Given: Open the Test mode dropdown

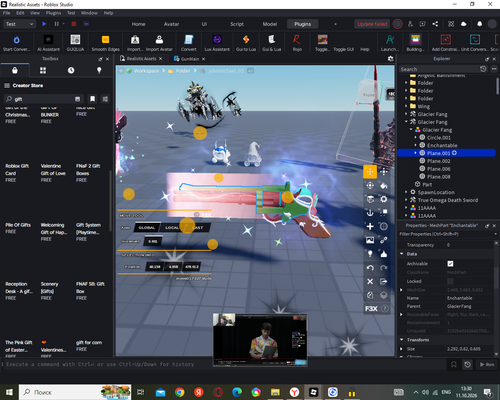Looking at the screenshot, I should pyautogui.click(x=19, y=24).
